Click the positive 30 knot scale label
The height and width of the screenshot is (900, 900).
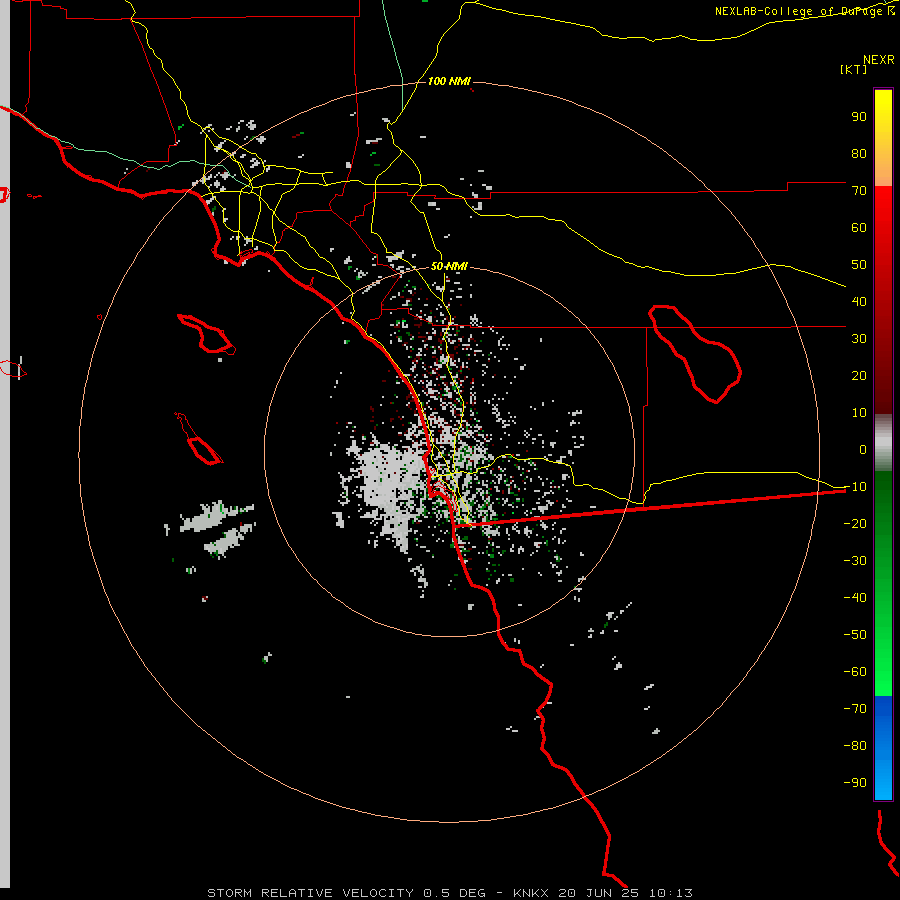[859, 339]
